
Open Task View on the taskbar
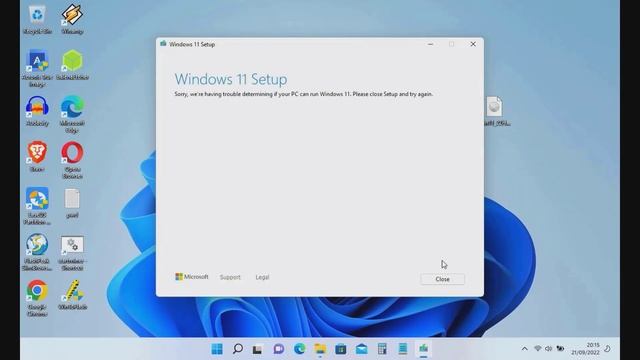pos(258,349)
